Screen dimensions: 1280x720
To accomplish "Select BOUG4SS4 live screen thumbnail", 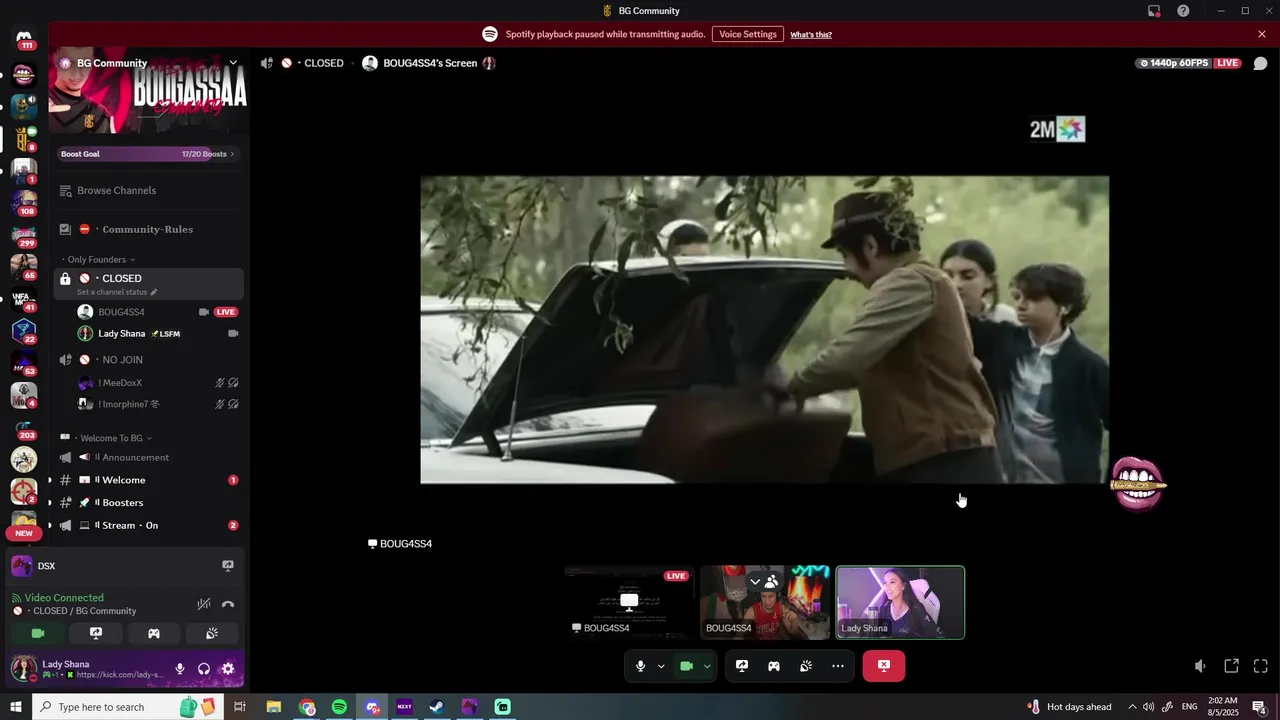I will point(629,602).
